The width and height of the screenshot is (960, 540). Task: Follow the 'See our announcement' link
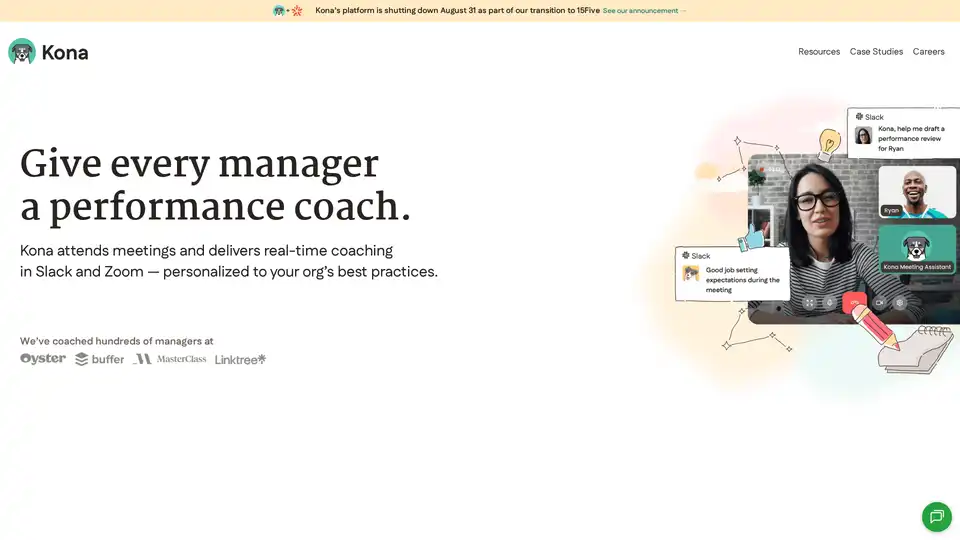coord(644,11)
